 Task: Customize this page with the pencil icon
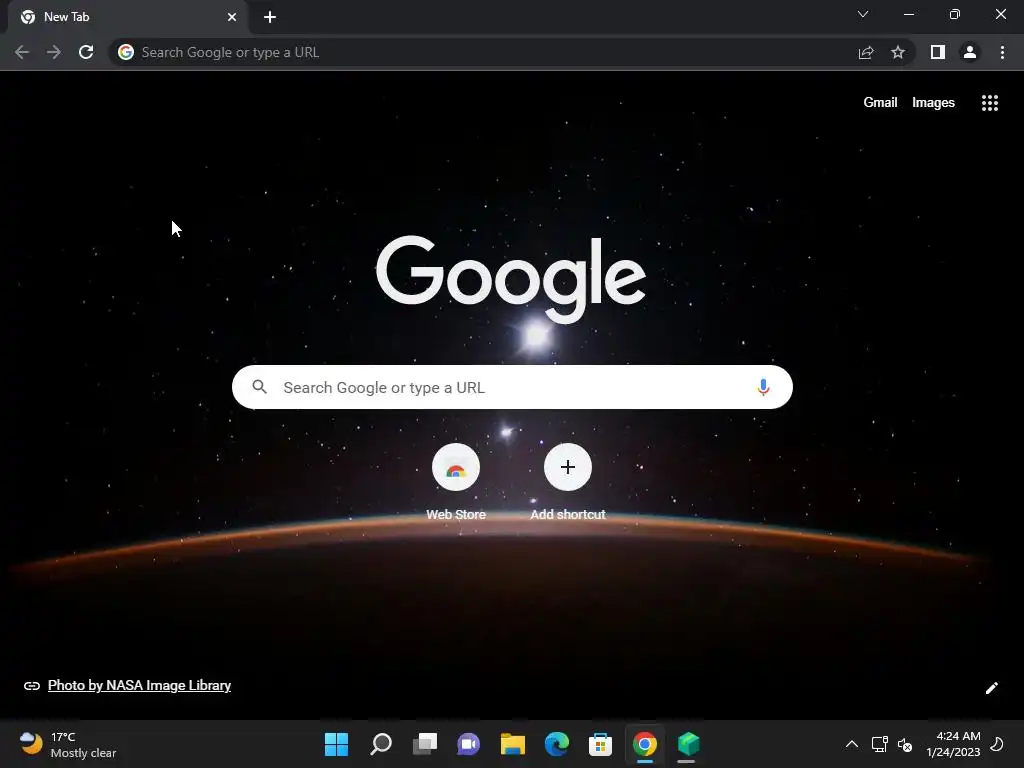(x=991, y=688)
